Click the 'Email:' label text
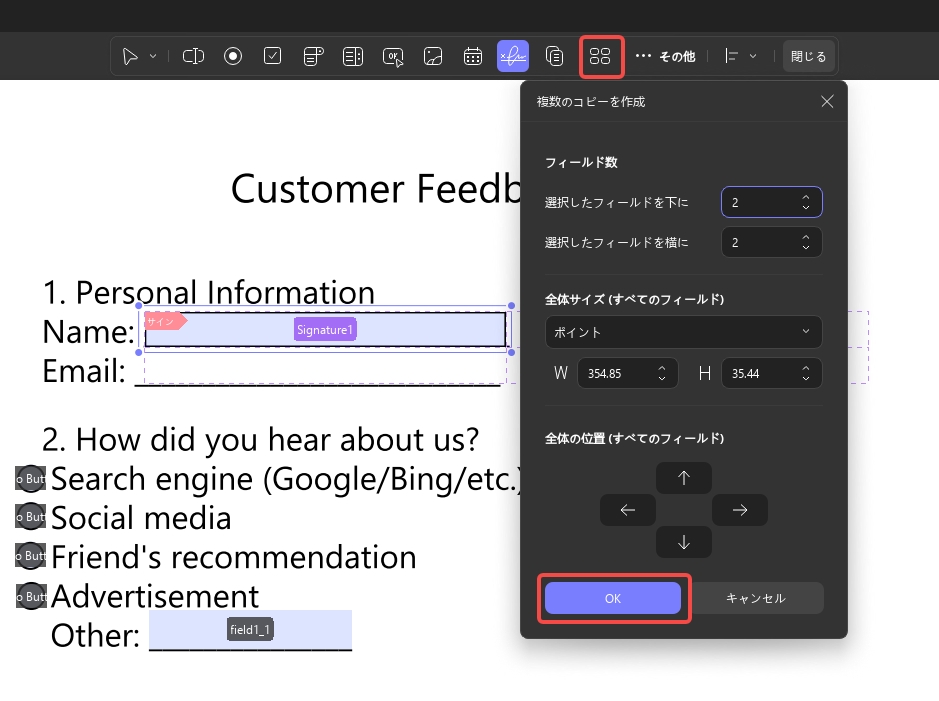Screen dimensions: 939x701 (84, 371)
